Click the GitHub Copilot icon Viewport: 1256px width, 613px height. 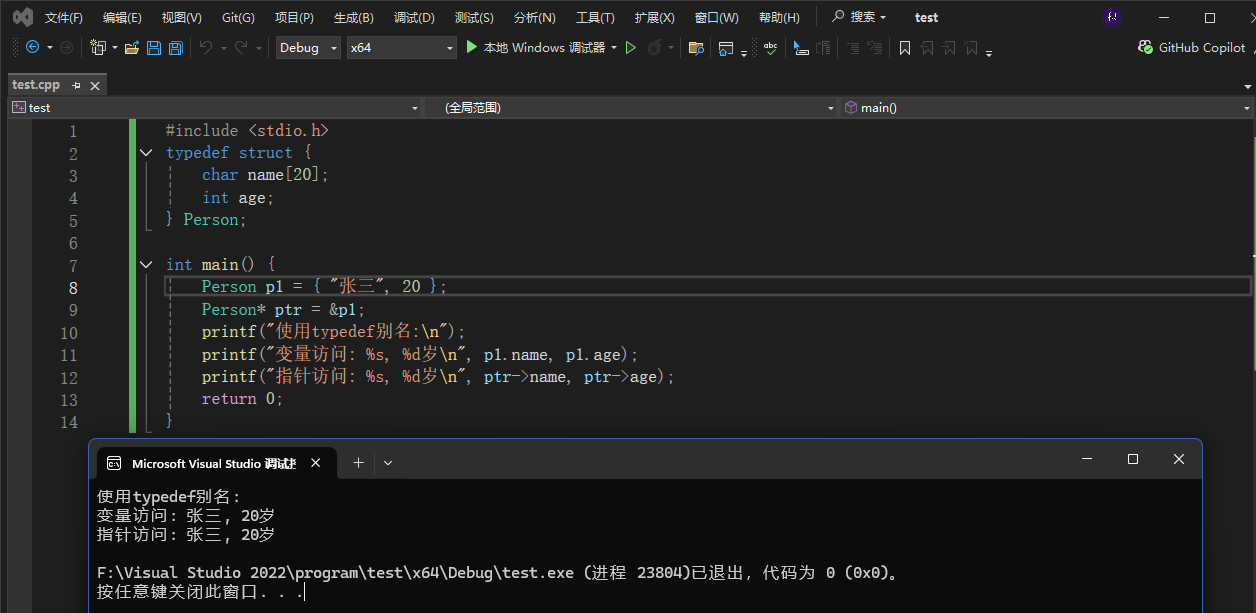point(1146,47)
